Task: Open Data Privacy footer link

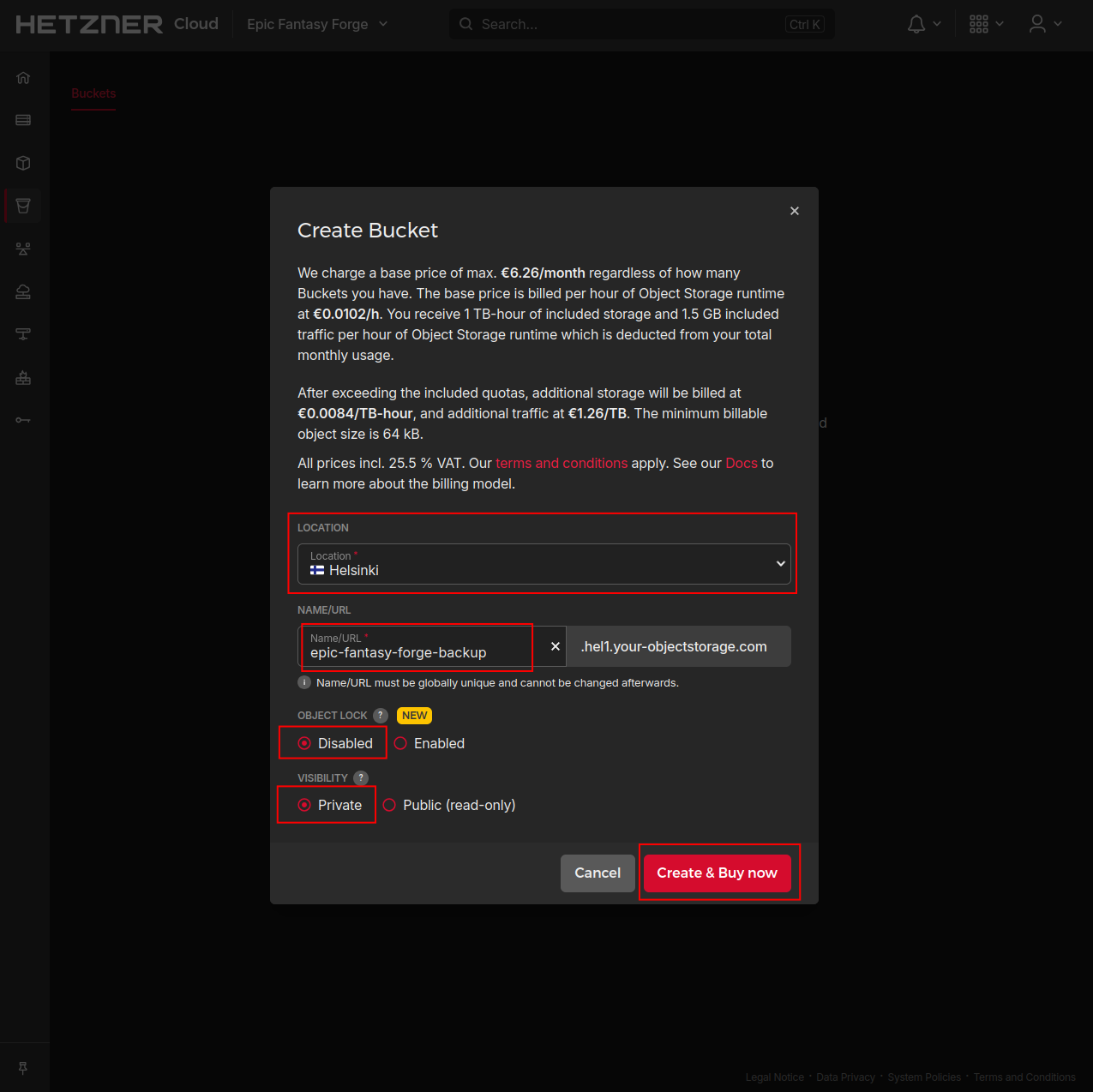Action: click(x=846, y=1077)
